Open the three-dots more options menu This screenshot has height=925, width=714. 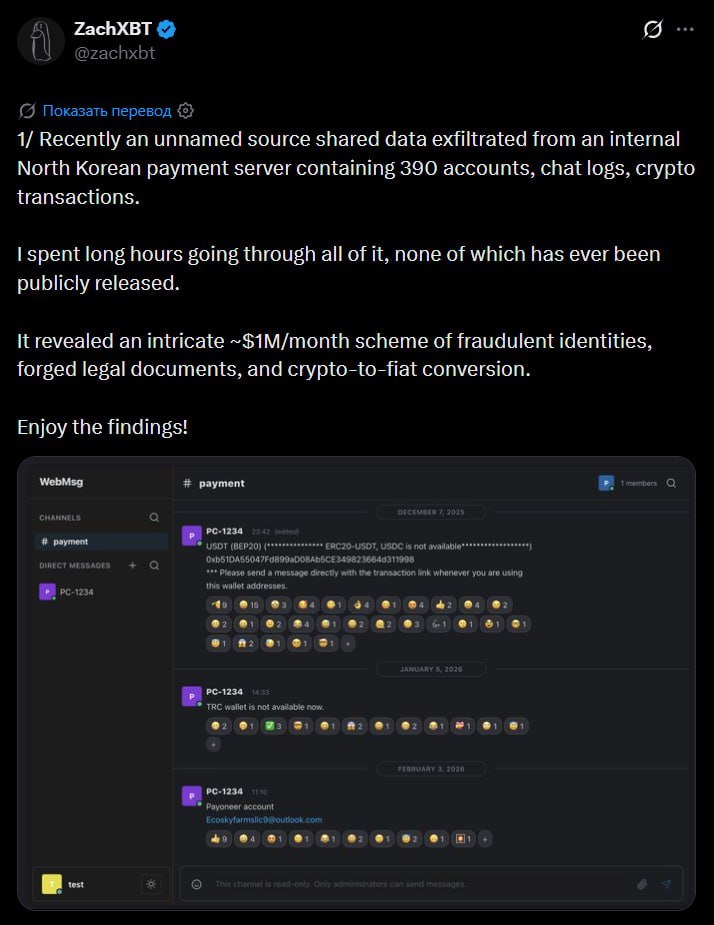685,30
